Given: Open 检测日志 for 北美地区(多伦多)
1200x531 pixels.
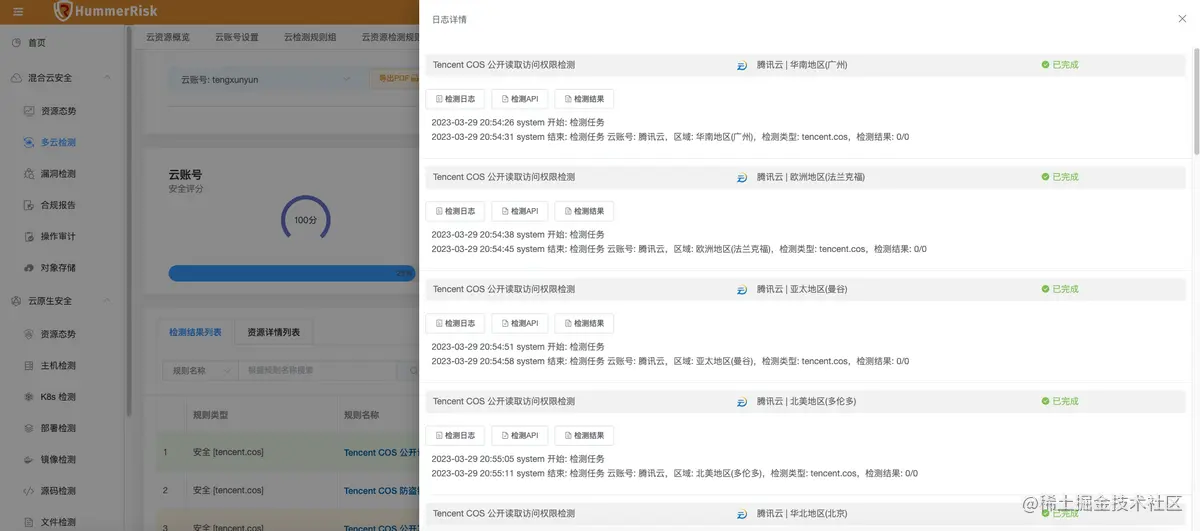Looking at the screenshot, I should [455, 435].
